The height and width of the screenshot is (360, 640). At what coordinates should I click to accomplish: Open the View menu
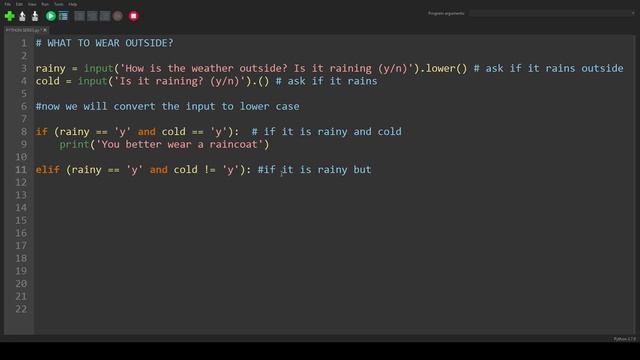point(32,4)
